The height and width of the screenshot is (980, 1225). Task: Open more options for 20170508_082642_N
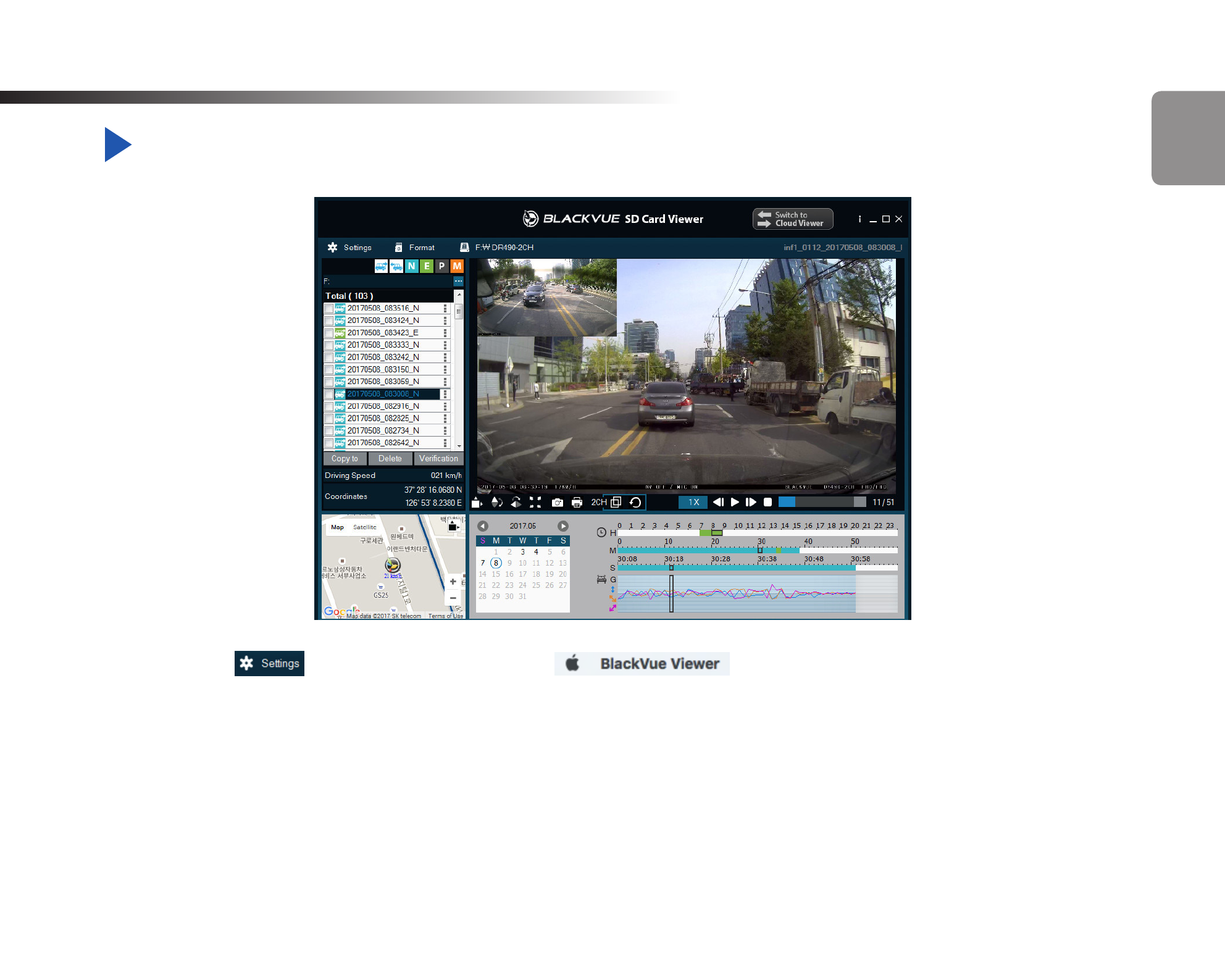(x=445, y=443)
